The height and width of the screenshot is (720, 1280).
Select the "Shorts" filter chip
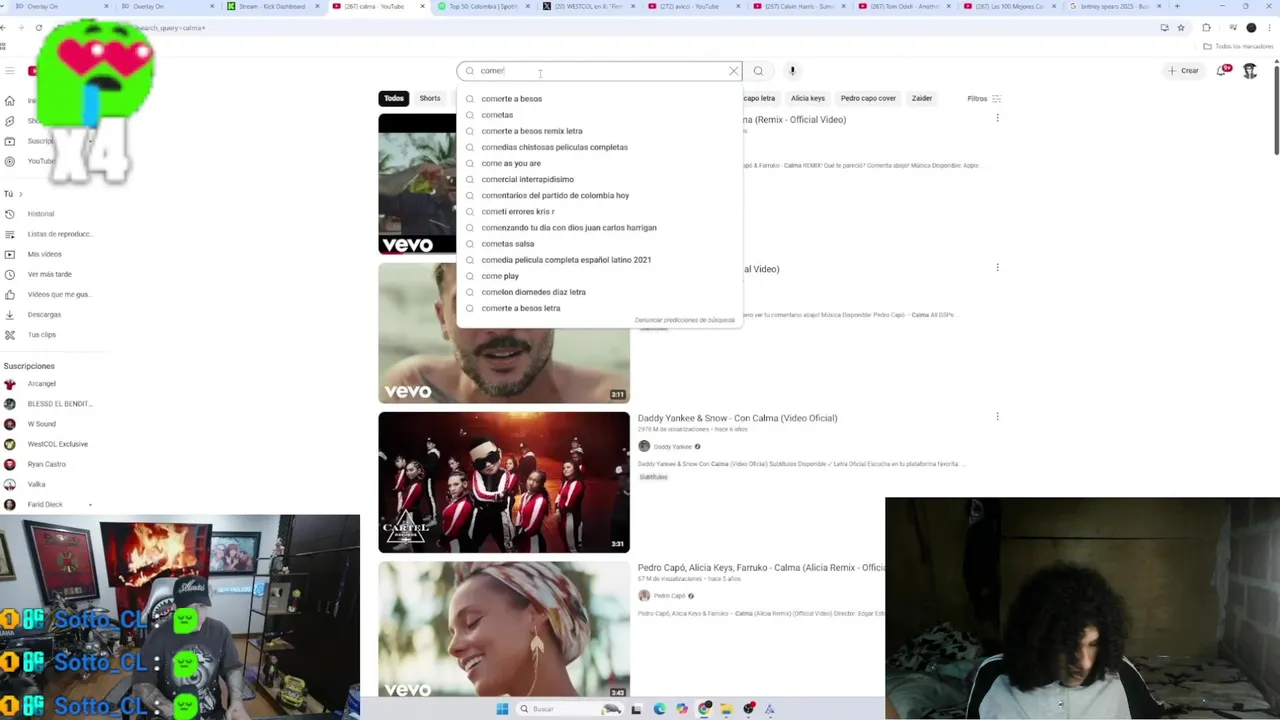click(x=430, y=98)
